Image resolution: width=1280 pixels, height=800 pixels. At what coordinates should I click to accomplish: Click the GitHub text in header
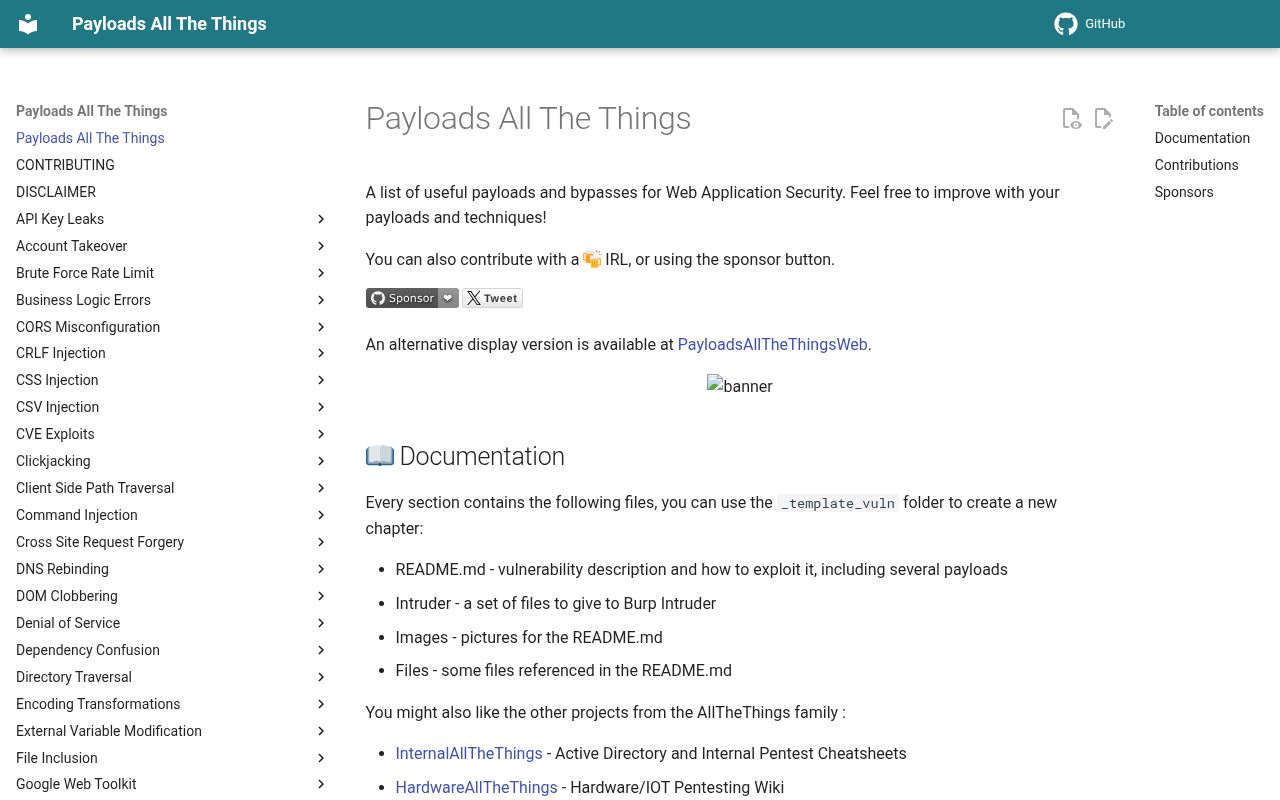coord(1105,24)
